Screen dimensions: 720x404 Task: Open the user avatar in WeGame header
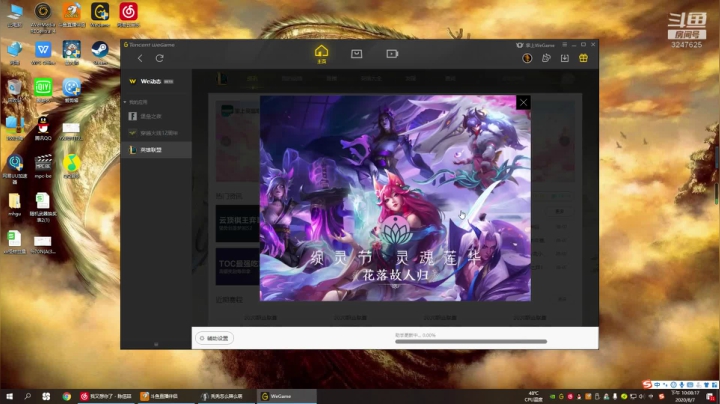coord(527,58)
